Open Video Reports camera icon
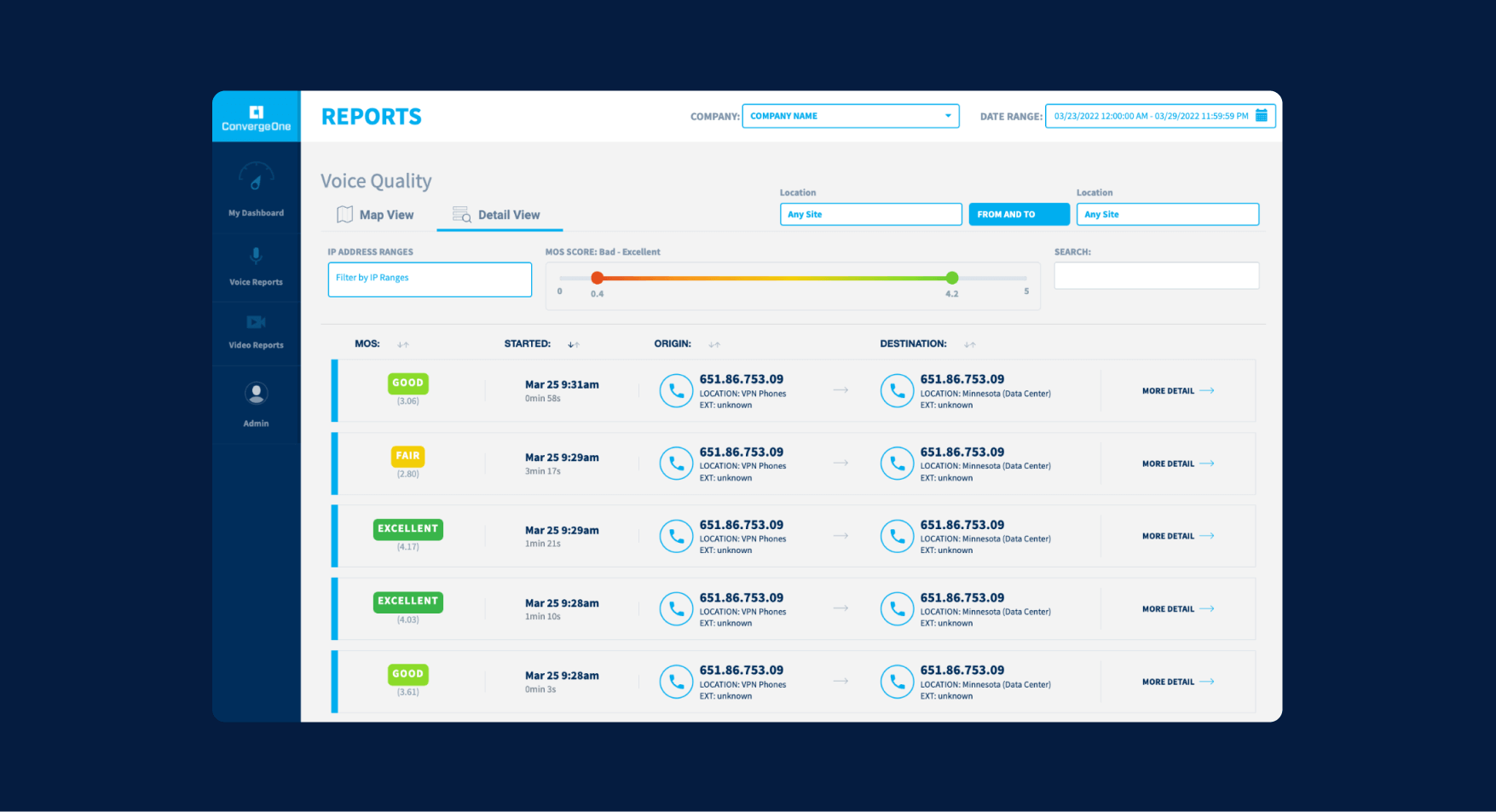The height and width of the screenshot is (812, 1496). coord(256,322)
